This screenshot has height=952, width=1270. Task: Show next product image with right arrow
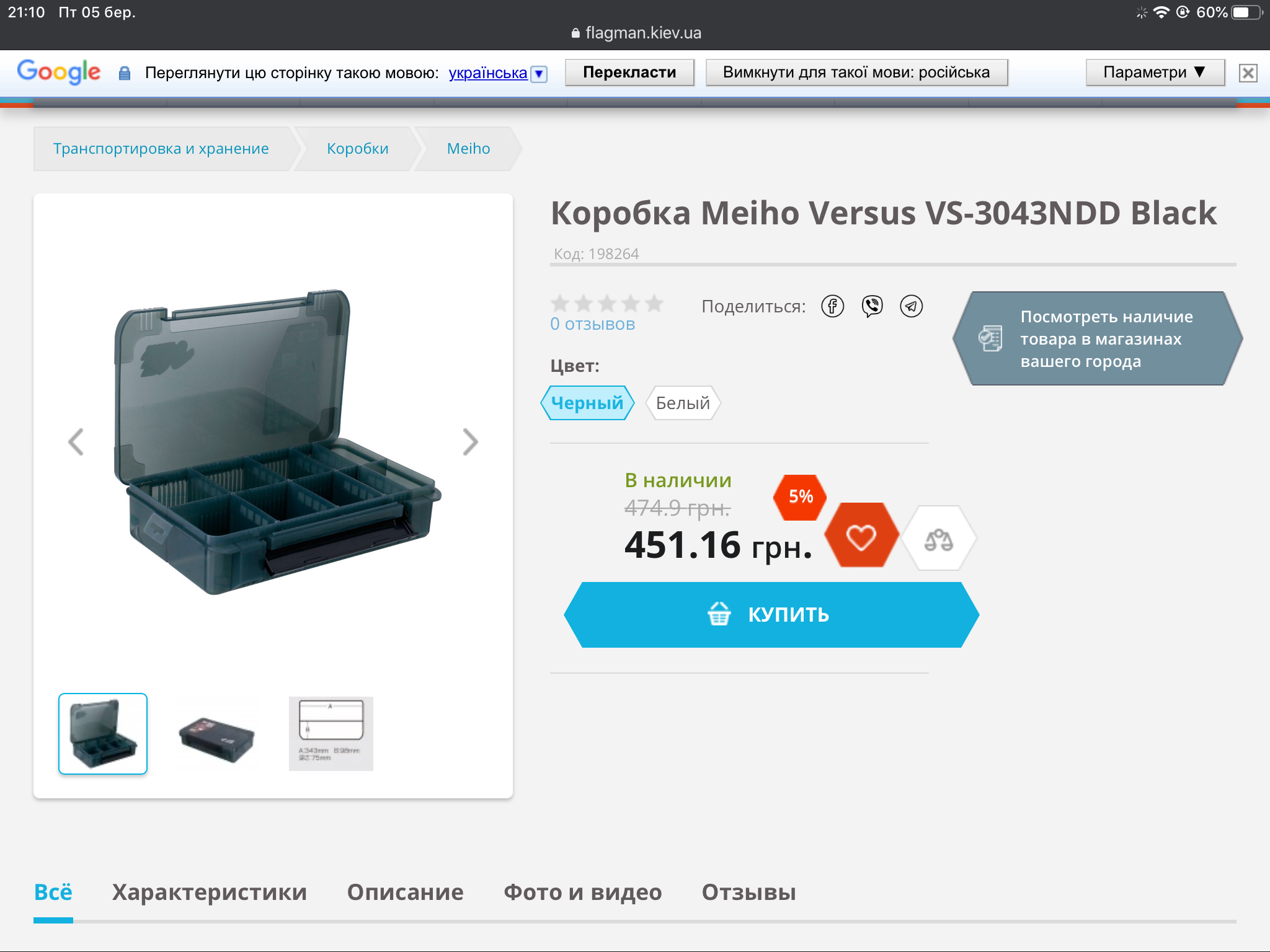470,443
